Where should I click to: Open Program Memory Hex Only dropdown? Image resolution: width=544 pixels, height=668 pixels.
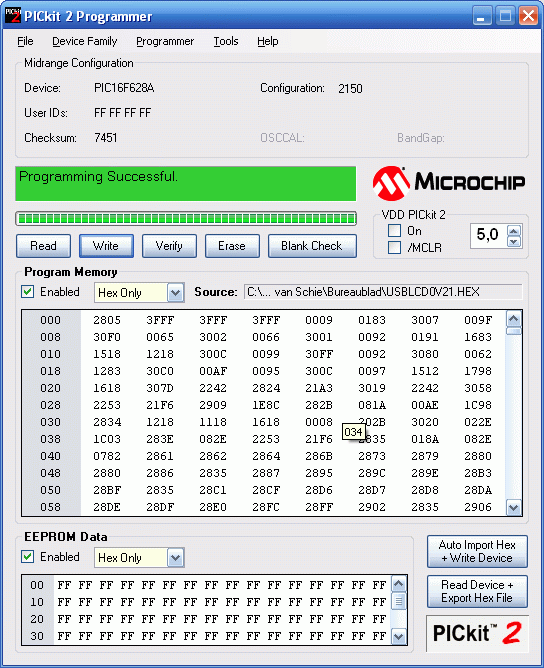[x=175, y=293]
